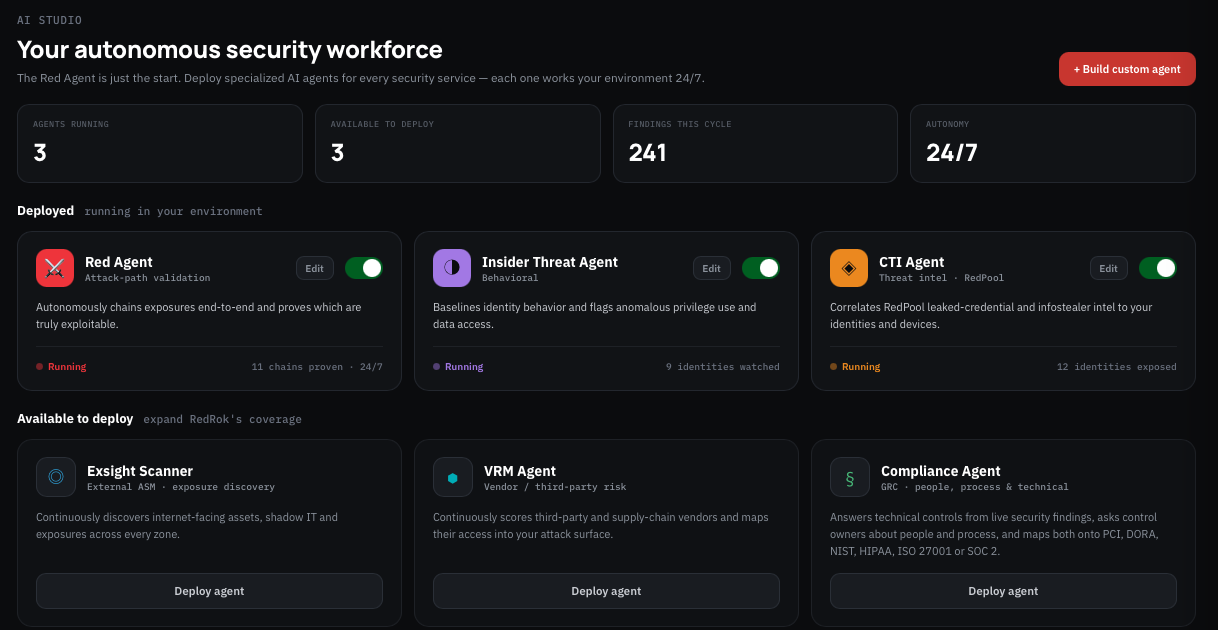This screenshot has height=630, width=1218.
Task: Click the orange Running status dot for CTI Agent
Action: (834, 367)
